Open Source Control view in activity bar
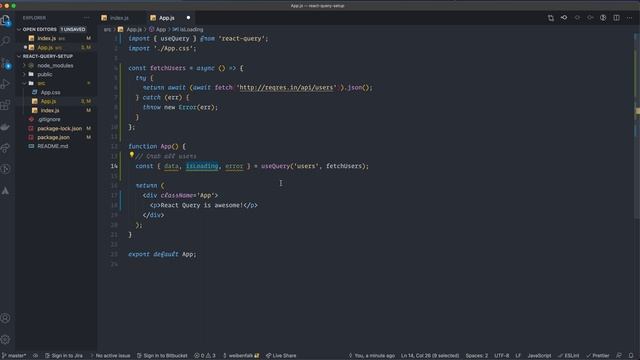 point(6,63)
